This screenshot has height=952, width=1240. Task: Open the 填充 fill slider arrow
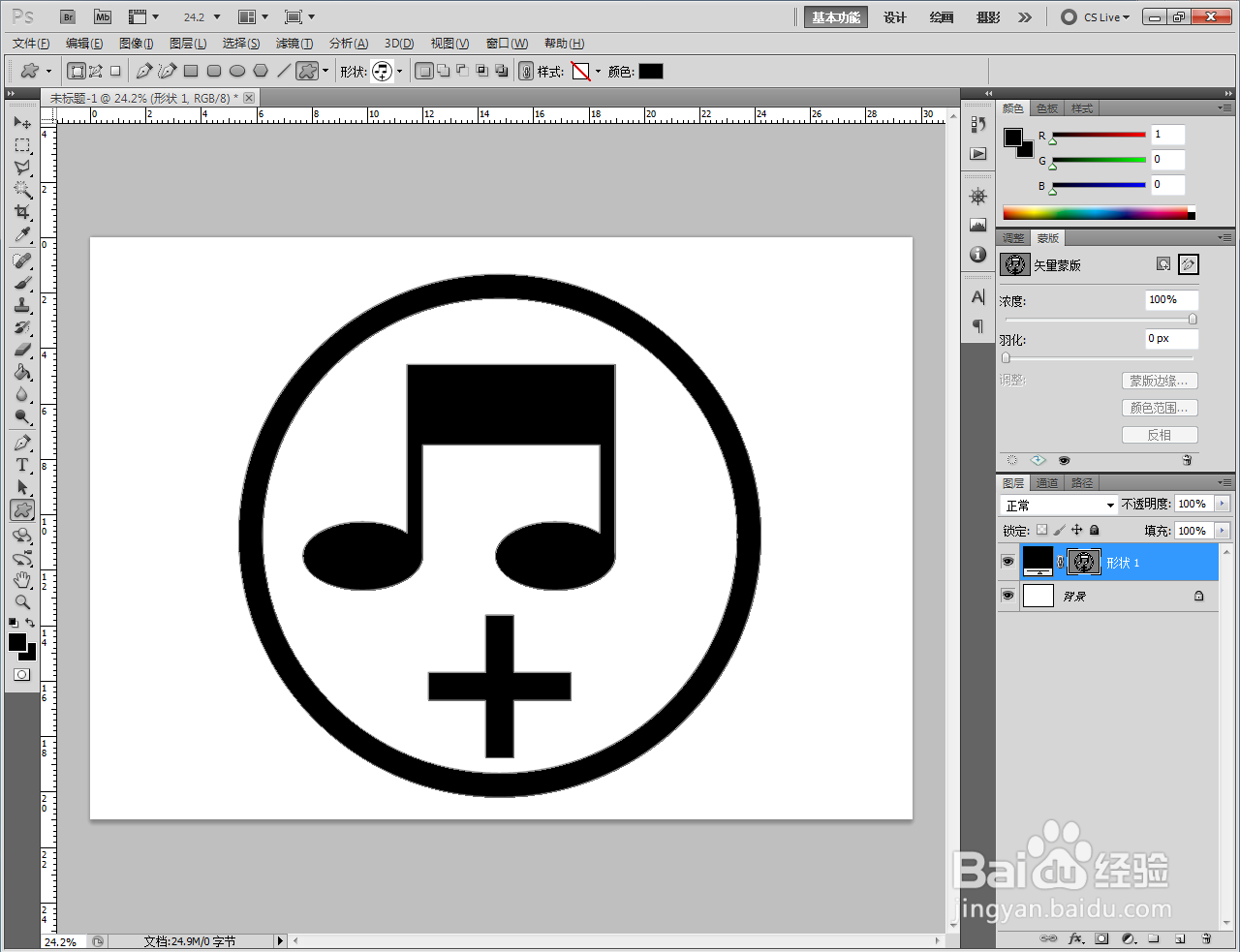click(1222, 531)
